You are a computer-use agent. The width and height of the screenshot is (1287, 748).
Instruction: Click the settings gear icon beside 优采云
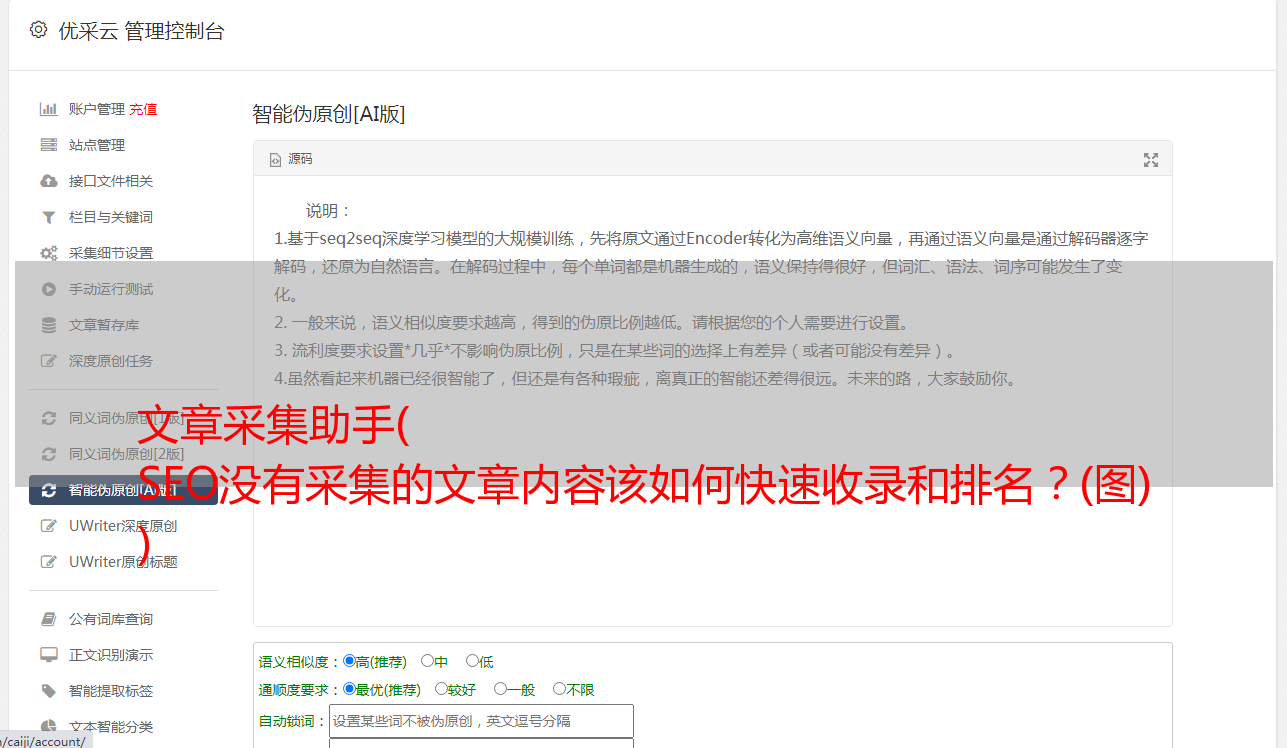click(x=38, y=30)
